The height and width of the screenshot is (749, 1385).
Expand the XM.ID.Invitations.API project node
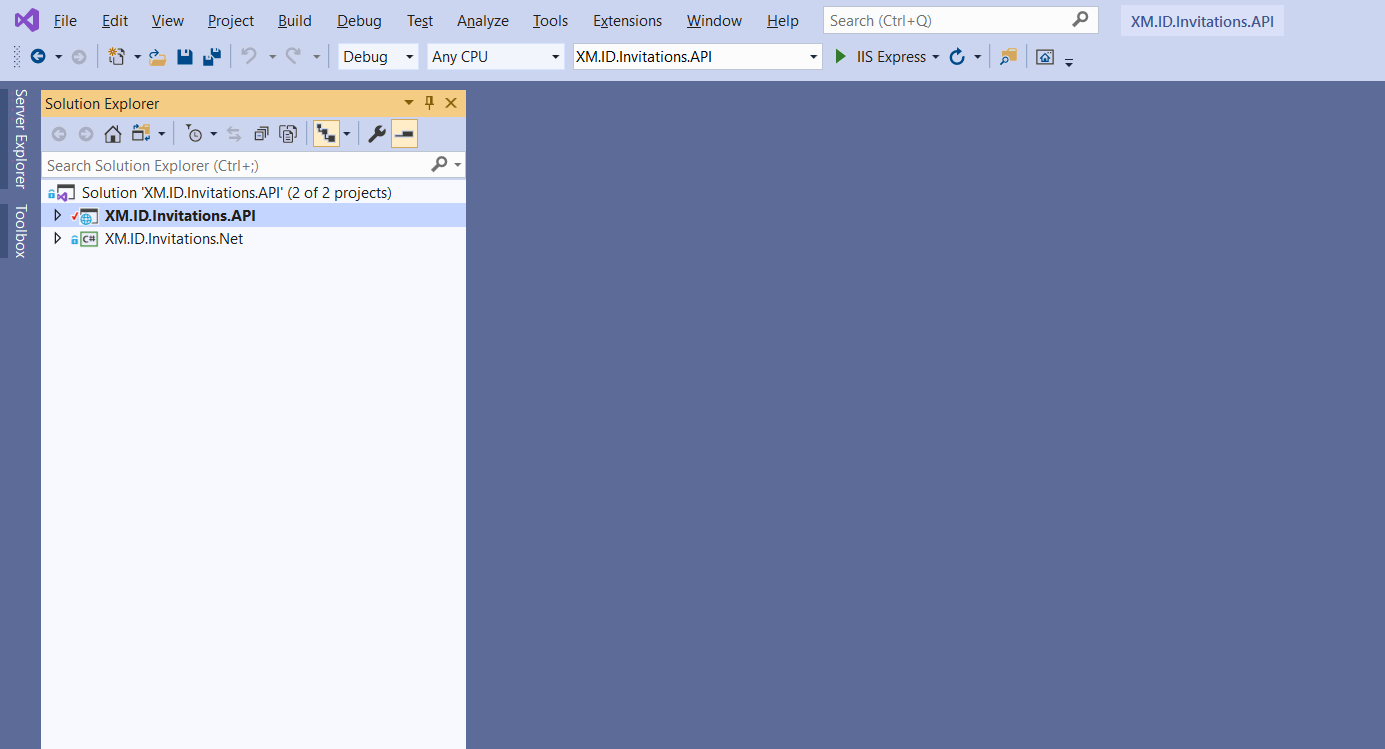(57, 215)
